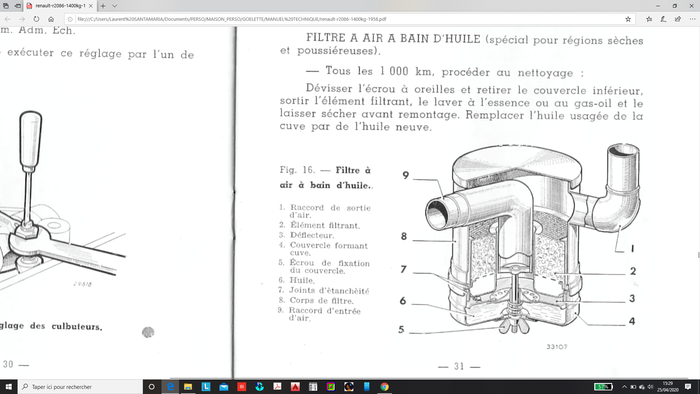Viewport: 700px width, 394px height.
Task: Click the heading 'FILTRE A AIR A BAIN D'HUILE'
Action: (393, 38)
